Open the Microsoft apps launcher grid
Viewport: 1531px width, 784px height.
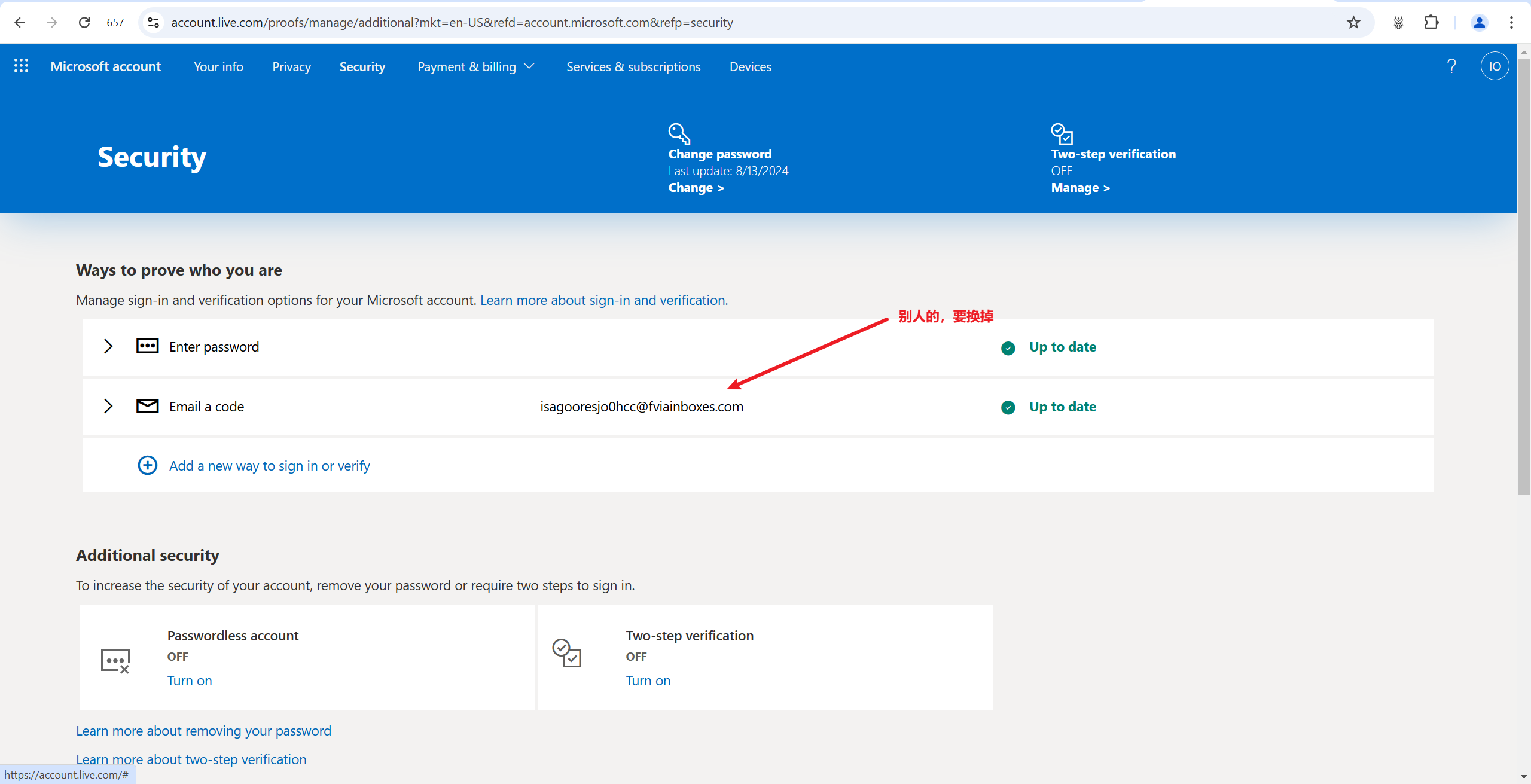(x=21, y=66)
